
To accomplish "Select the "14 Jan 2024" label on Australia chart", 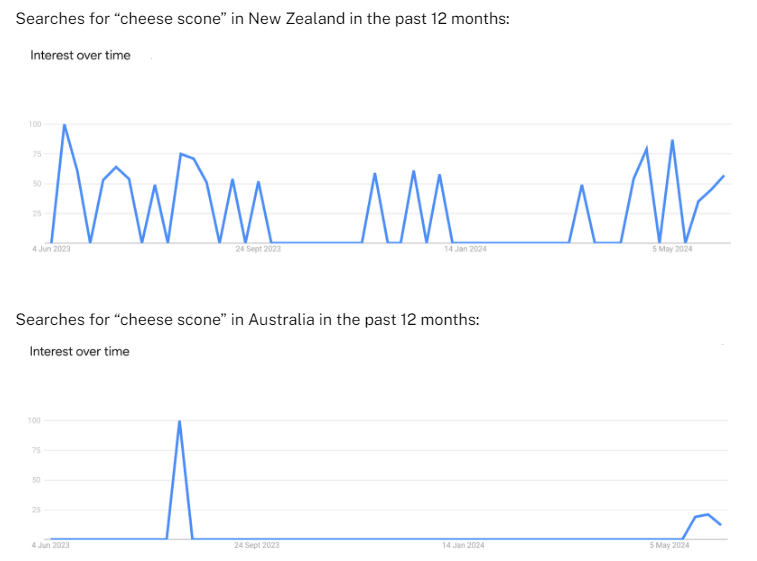I will [x=465, y=545].
